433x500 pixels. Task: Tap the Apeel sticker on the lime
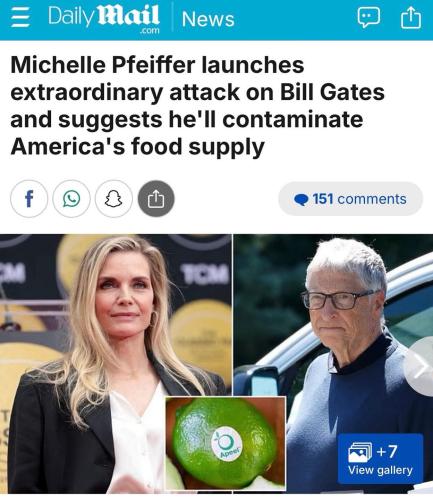227,444
